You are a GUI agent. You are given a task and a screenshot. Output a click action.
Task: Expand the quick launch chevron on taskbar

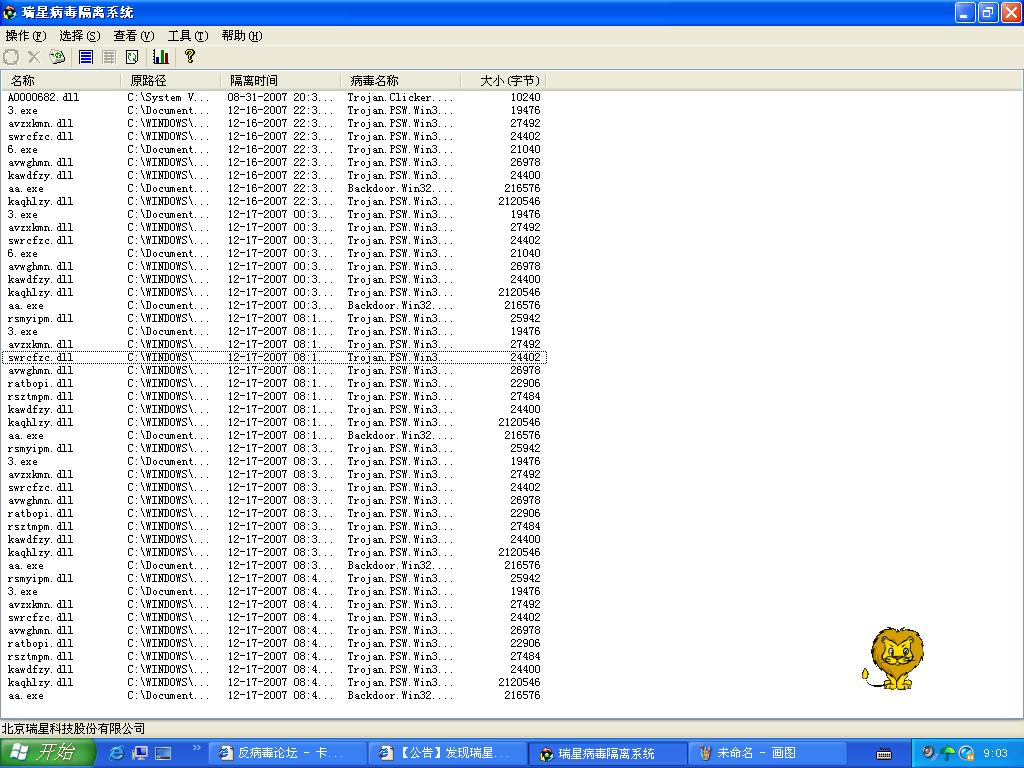(x=197, y=748)
